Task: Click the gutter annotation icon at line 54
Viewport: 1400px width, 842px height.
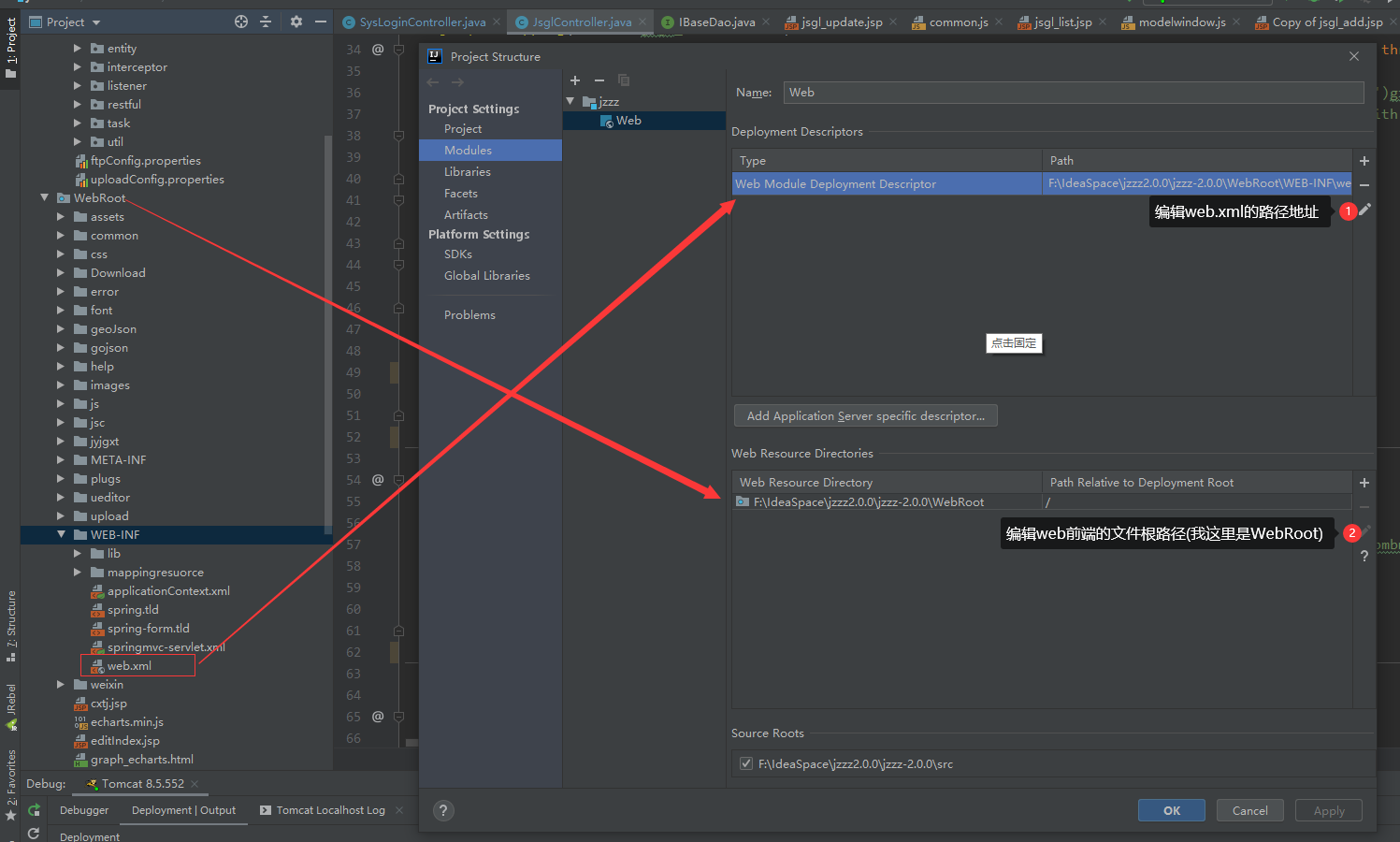Action: pyautogui.click(x=378, y=479)
